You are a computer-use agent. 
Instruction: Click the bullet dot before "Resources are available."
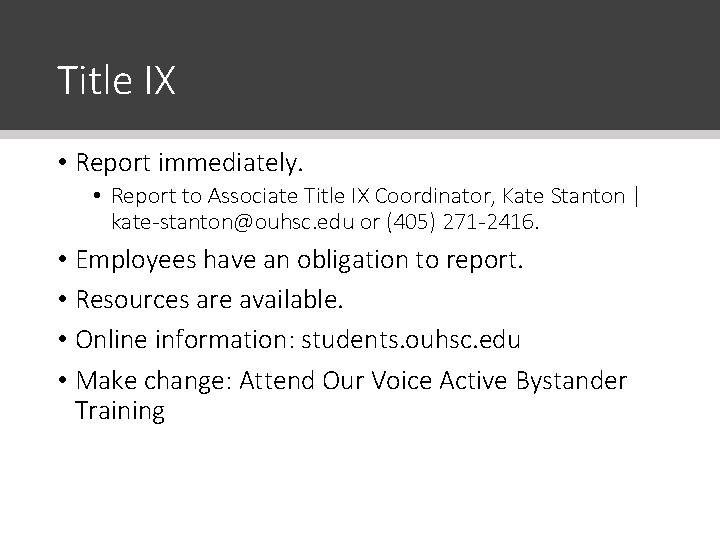coord(62,300)
